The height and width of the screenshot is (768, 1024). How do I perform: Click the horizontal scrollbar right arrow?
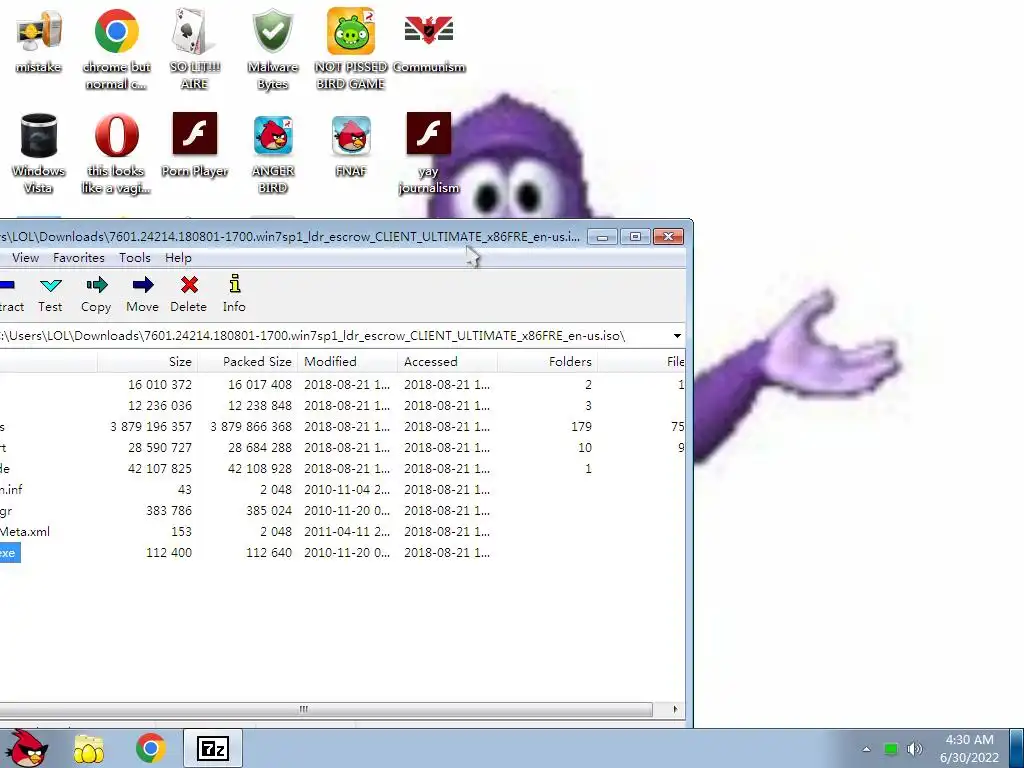[x=675, y=709]
